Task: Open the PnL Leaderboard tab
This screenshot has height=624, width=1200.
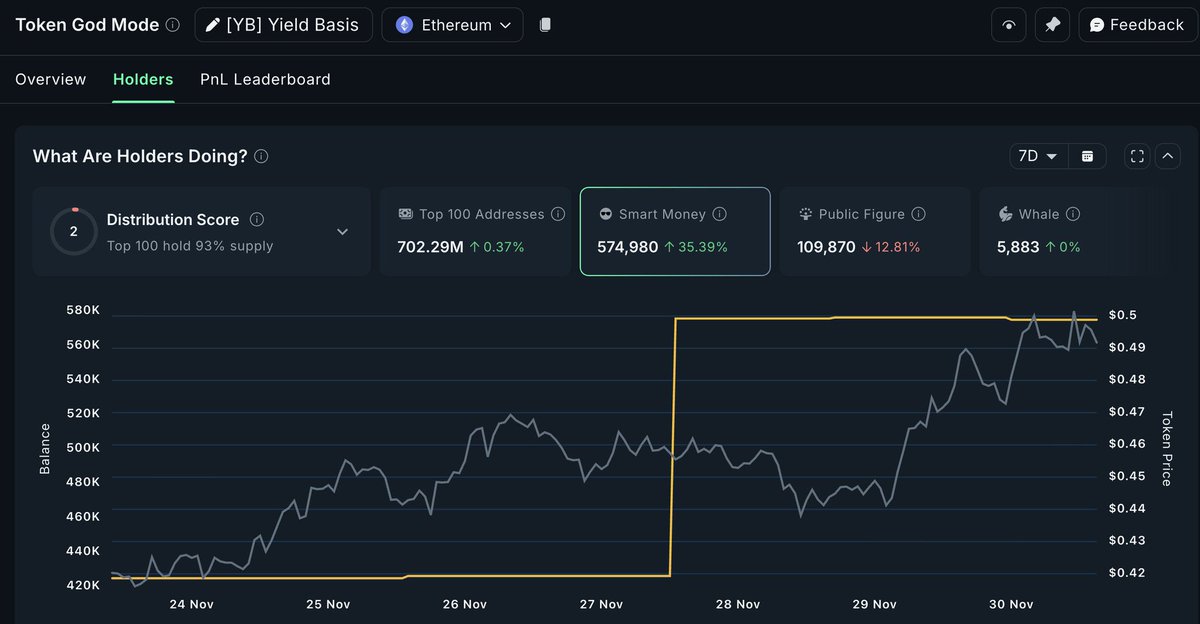Action: pos(265,79)
